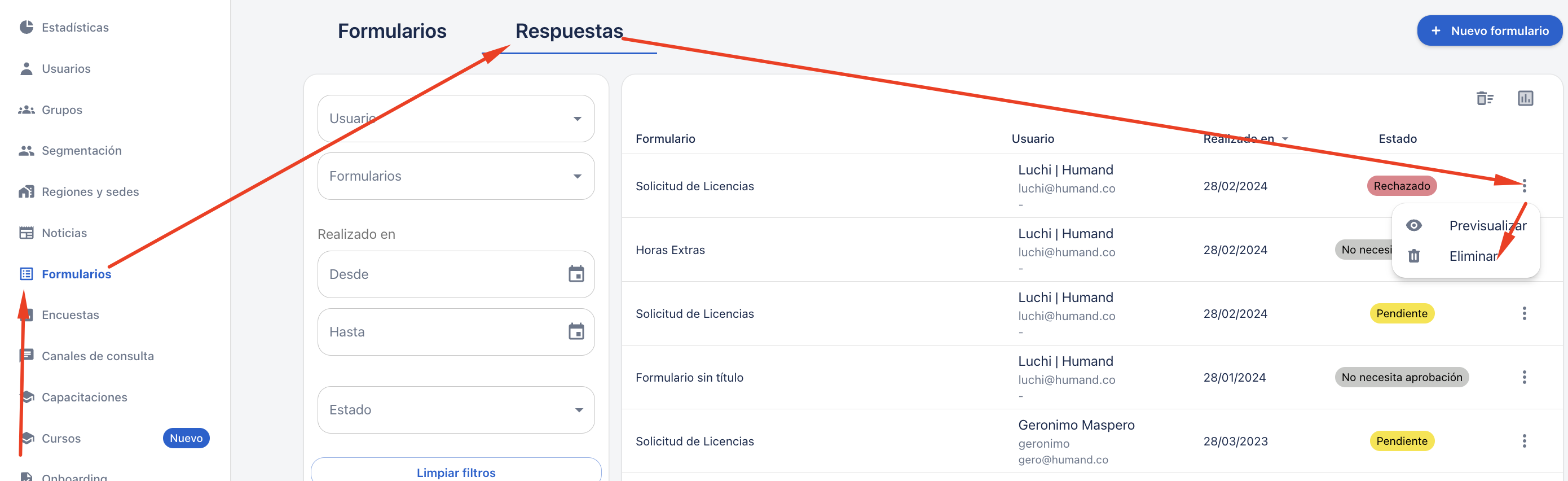Sort by the Realizado en column arrow
1568x481 pixels.
(x=1285, y=139)
